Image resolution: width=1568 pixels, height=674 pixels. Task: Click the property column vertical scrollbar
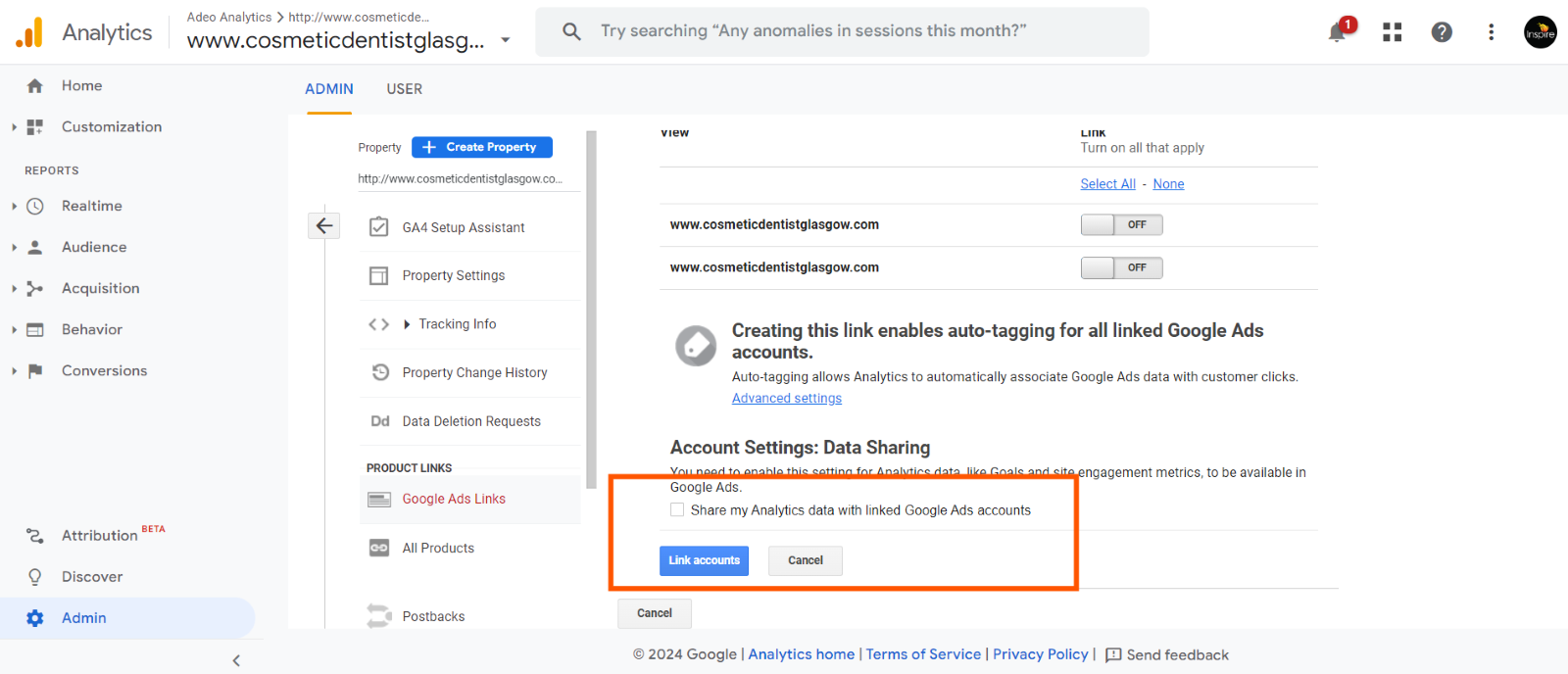(x=591, y=310)
